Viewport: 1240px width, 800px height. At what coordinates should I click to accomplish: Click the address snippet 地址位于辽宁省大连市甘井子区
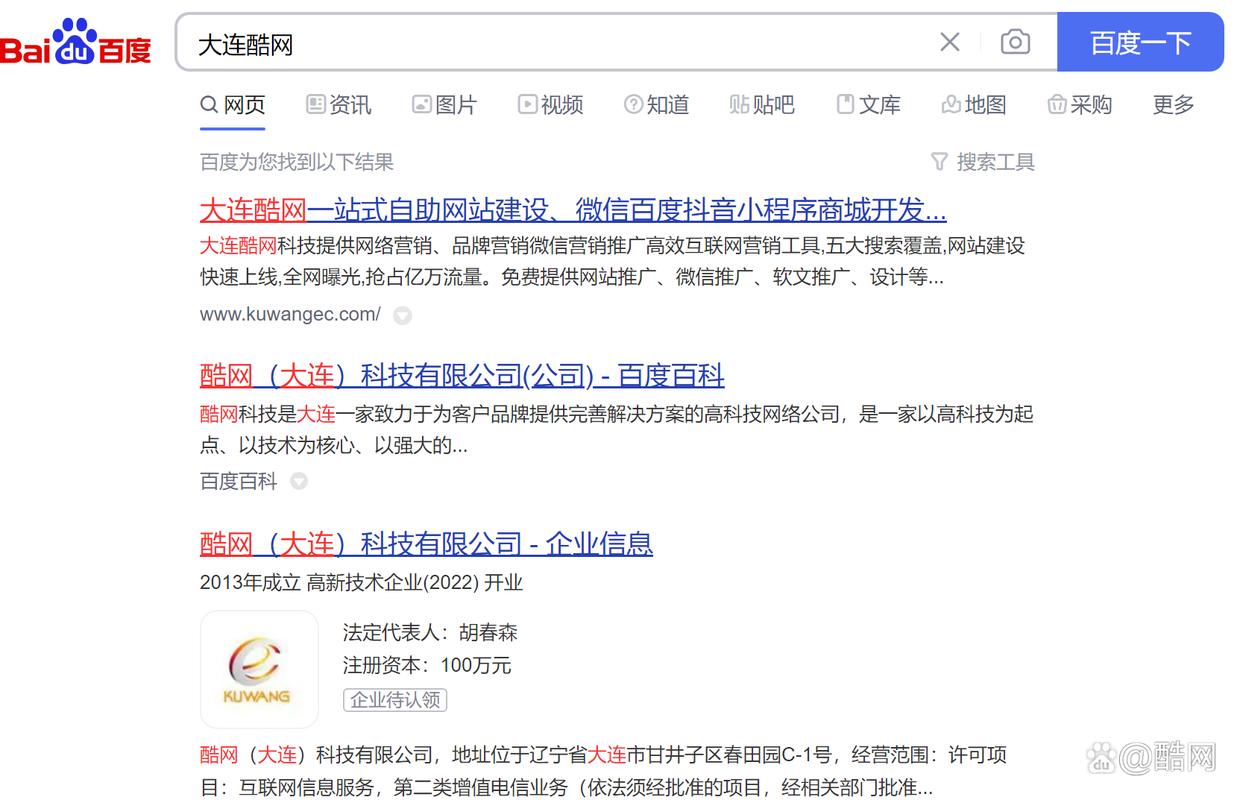(x=603, y=771)
